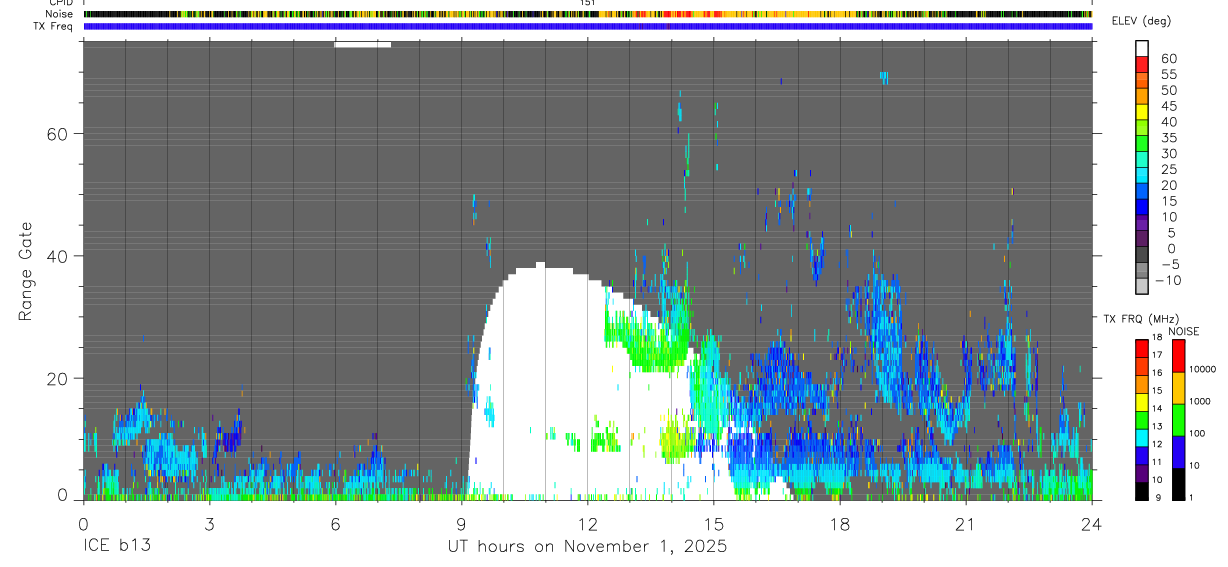Click the blue TX Freq strip above plot
This screenshot has width=1228, height=567.
click(x=588, y=26)
